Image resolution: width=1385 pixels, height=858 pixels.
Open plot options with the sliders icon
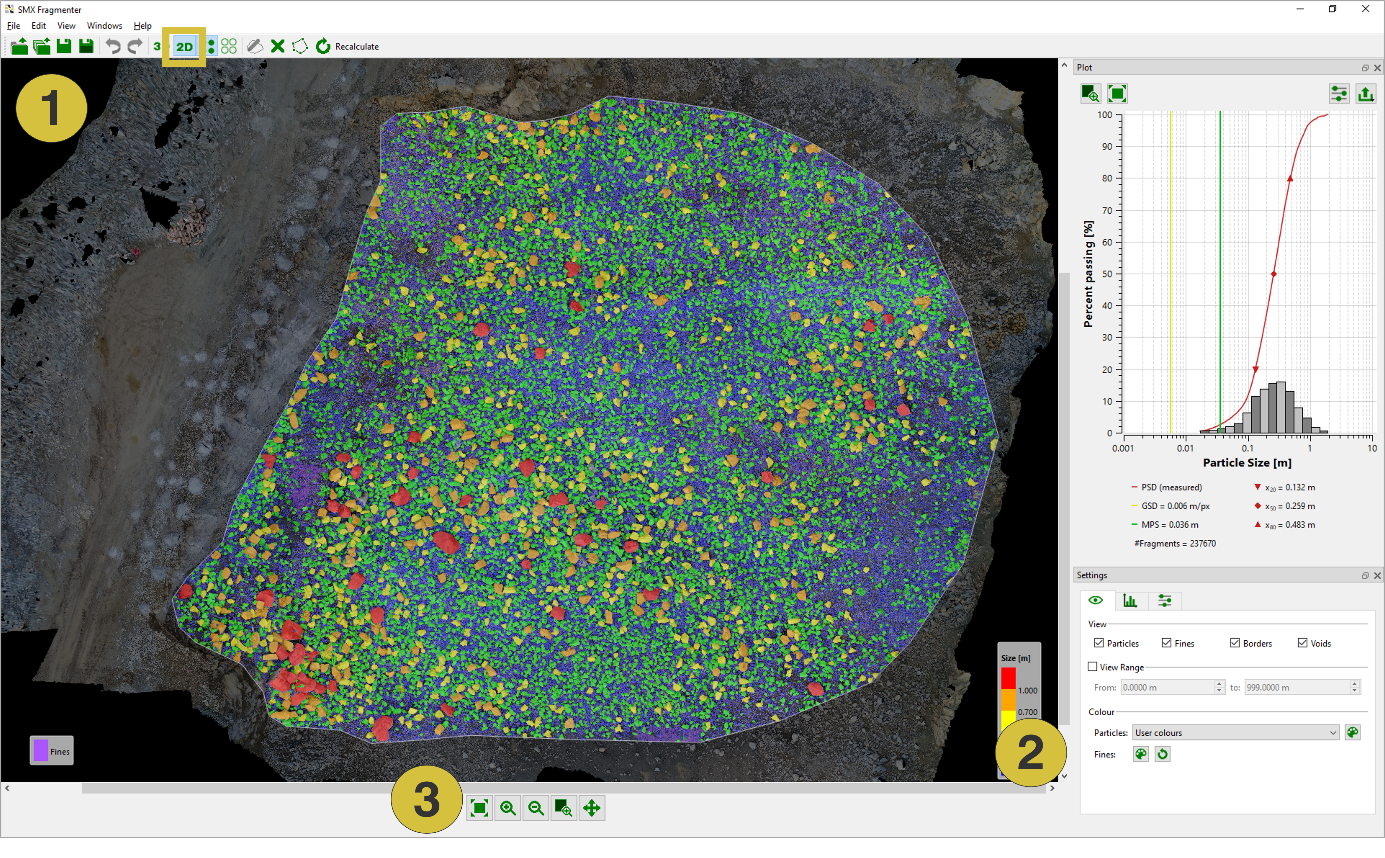click(x=1340, y=94)
